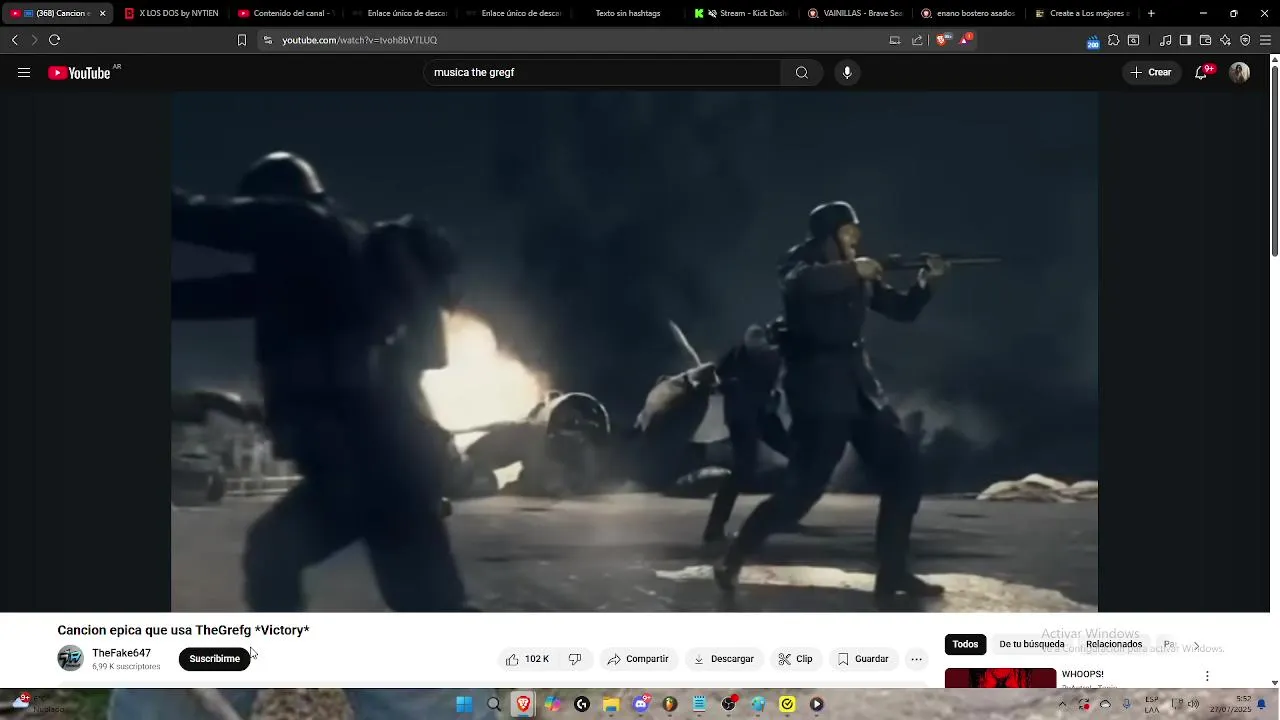Show hidden system tray icons chevron
This screenshot has height=720, width=1280.
1062,704
